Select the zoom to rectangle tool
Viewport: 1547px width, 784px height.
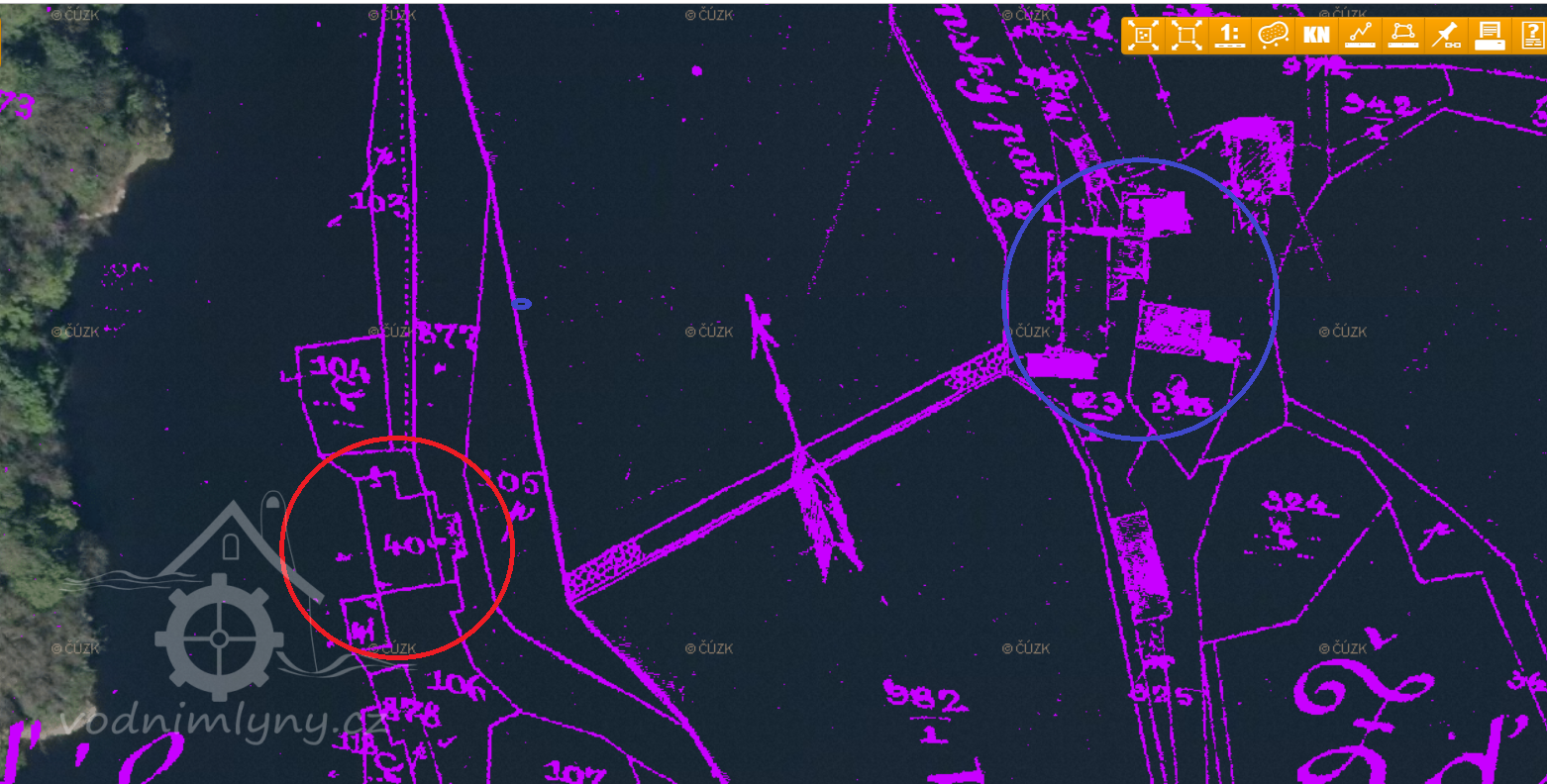(1186, 36)
